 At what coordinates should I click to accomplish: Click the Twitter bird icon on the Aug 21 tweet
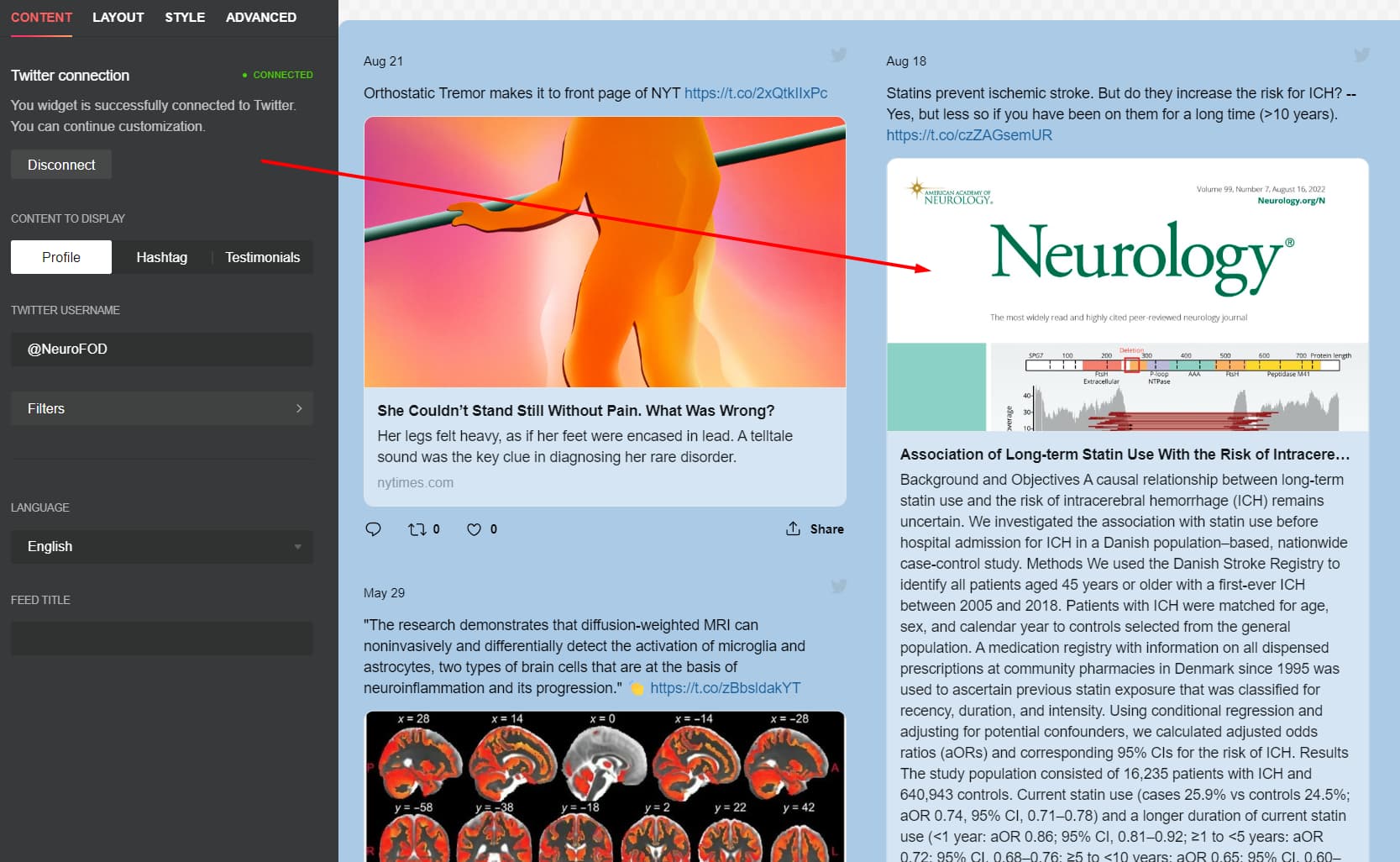pos(838,55)
